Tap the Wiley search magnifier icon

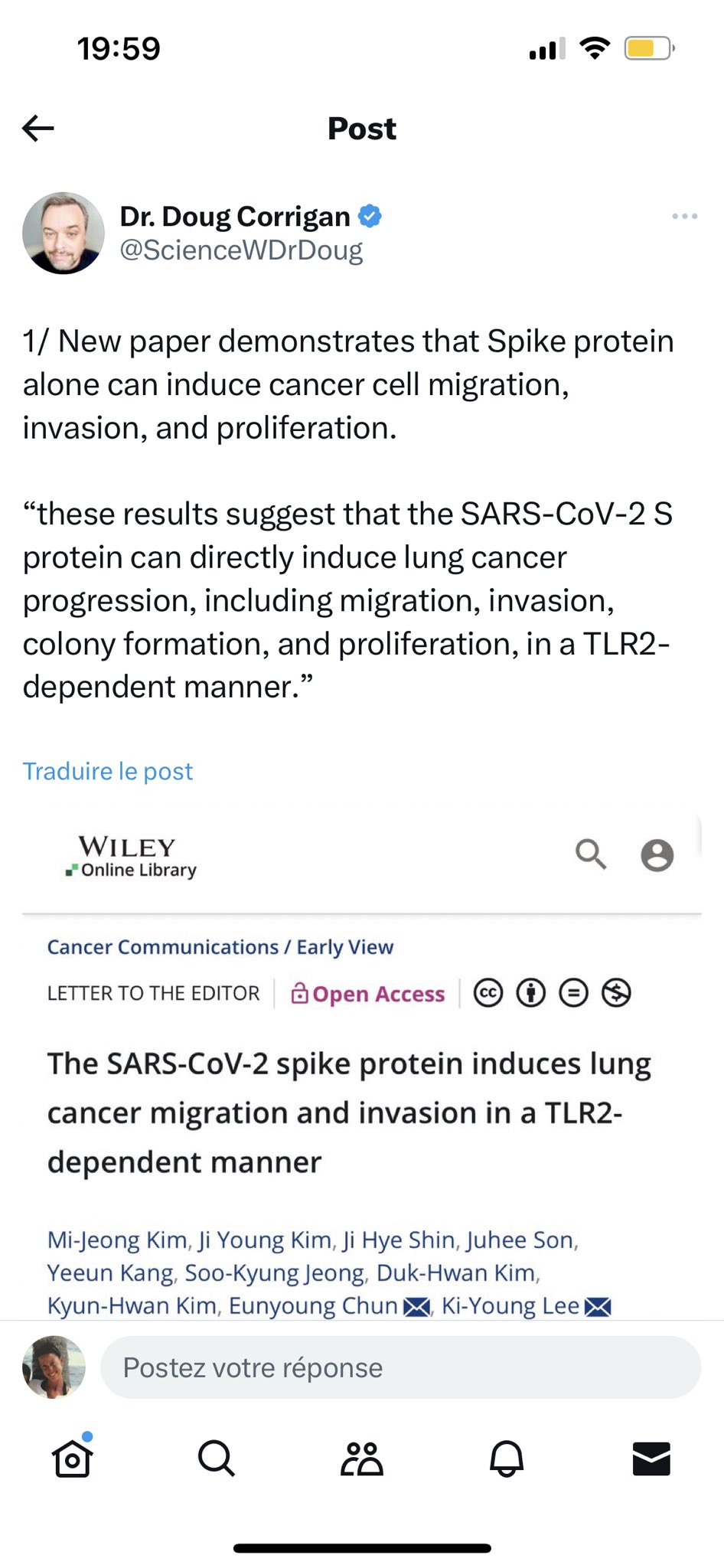(591, 854)
